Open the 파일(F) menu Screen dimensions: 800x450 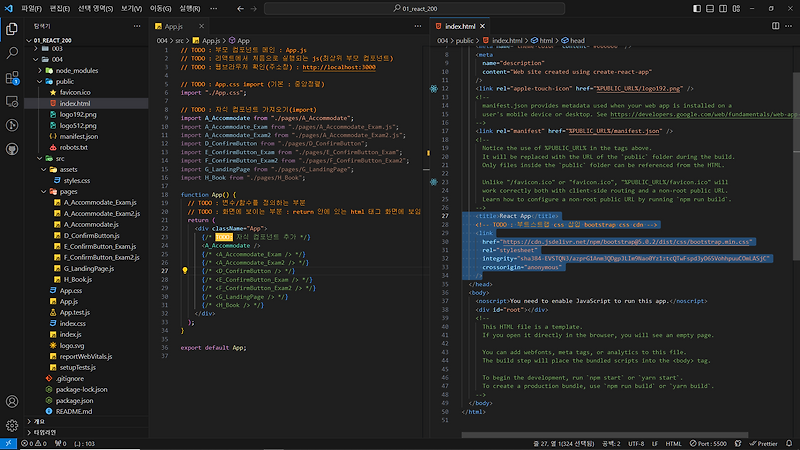[31, 8]
